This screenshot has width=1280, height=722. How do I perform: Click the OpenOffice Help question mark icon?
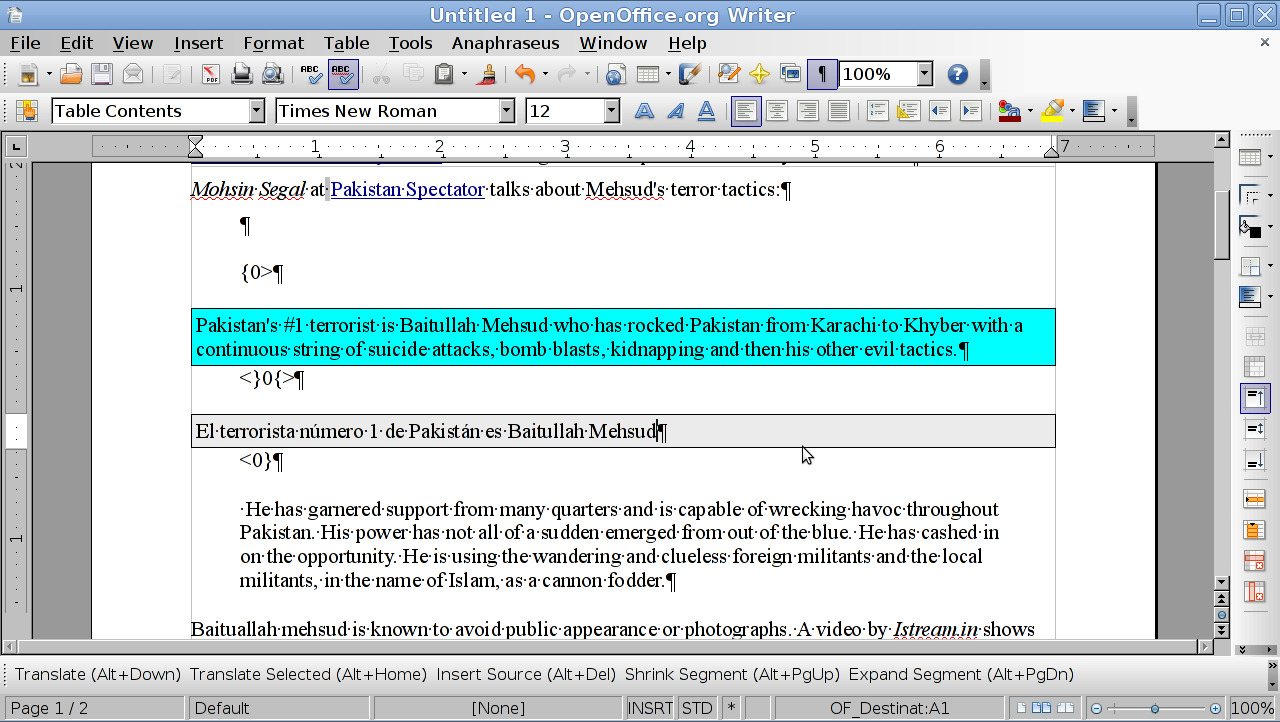point(957,74)
